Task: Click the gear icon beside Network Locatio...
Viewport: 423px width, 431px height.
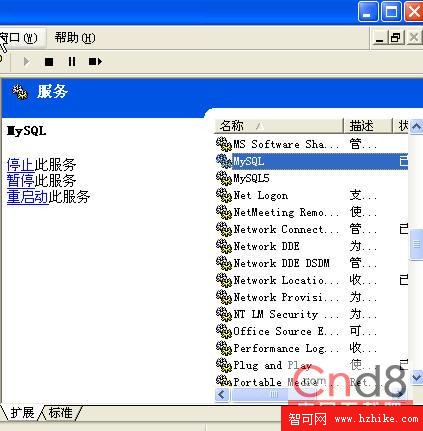Action: 224,280
